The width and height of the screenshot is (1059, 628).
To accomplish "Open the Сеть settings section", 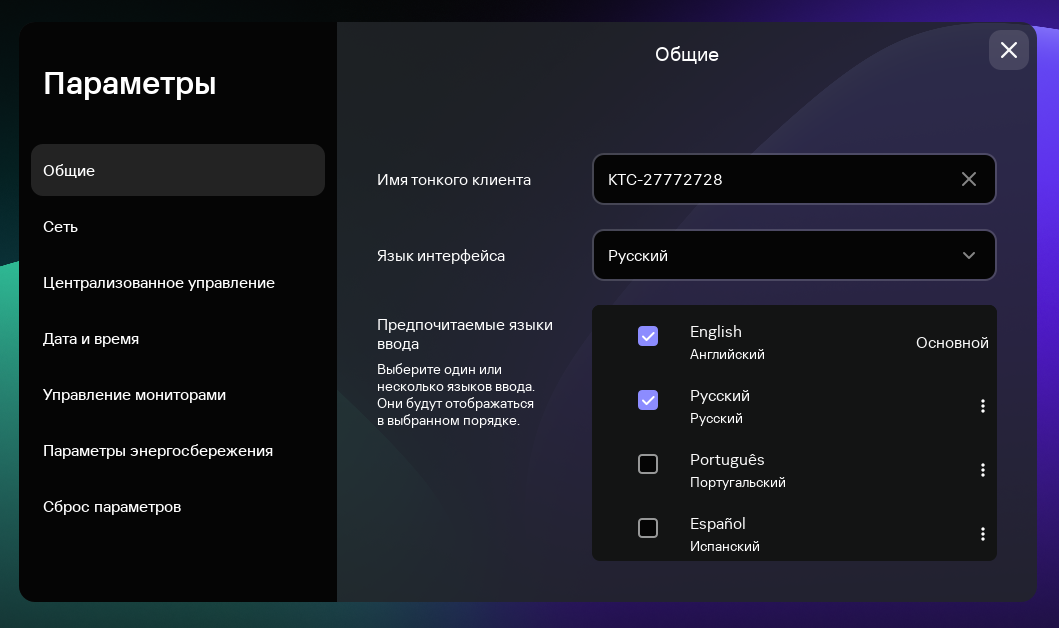I will (x=61, y=227).
